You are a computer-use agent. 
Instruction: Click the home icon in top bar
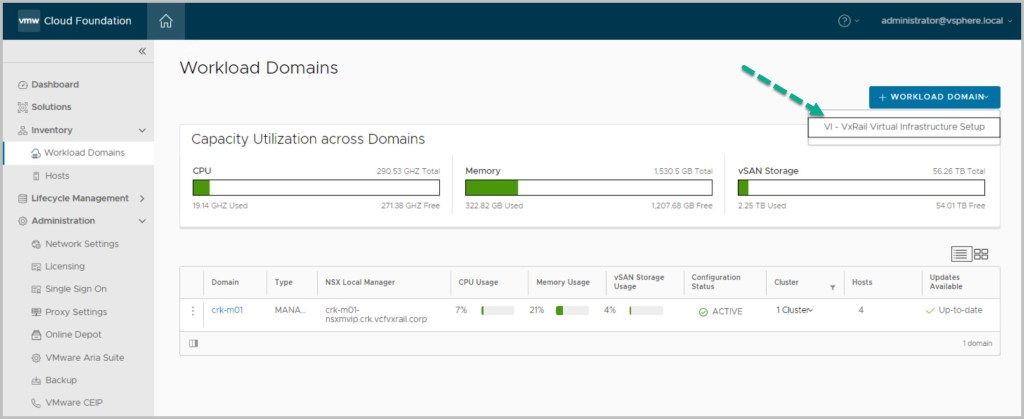[166, 21]
